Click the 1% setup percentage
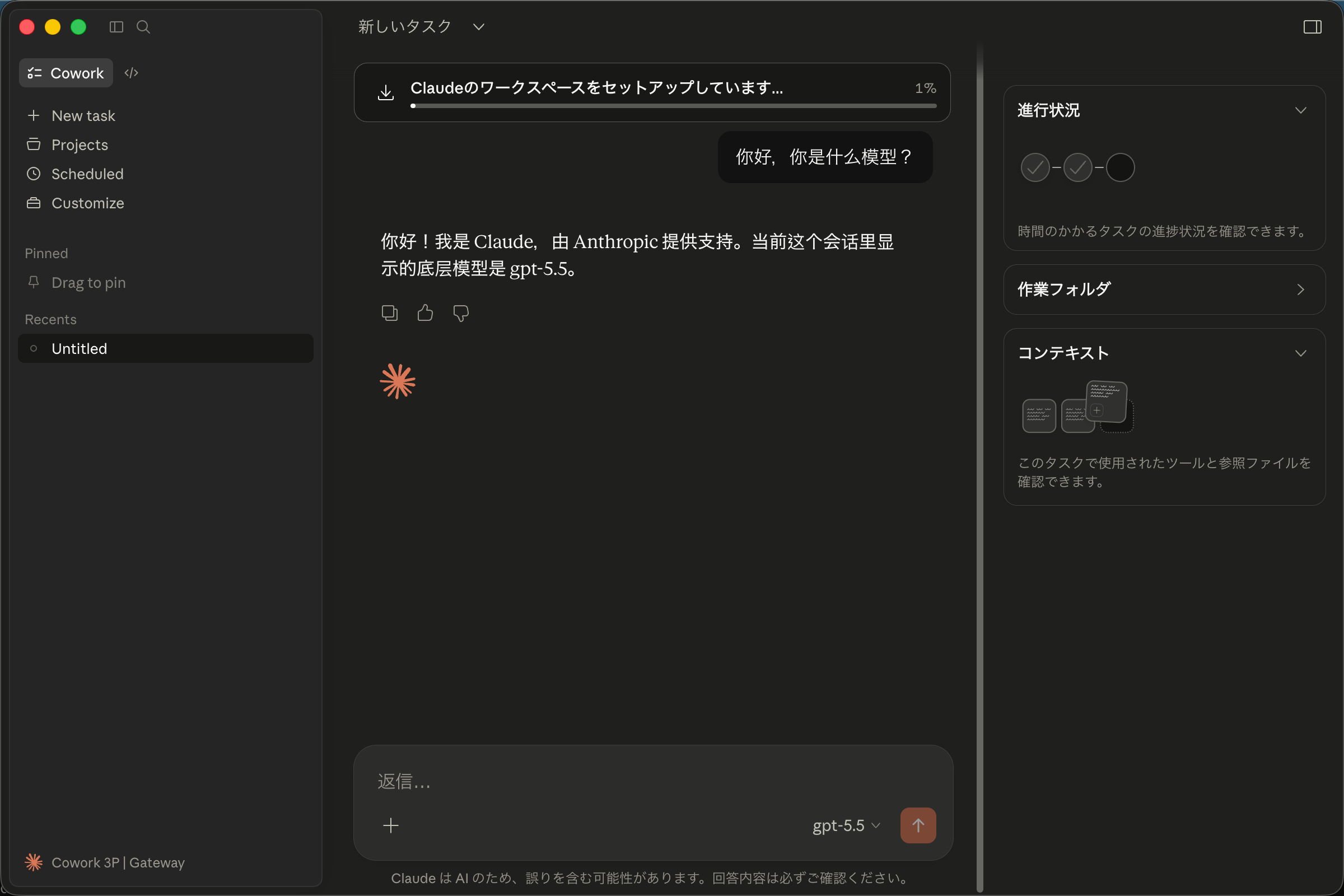 925,88
